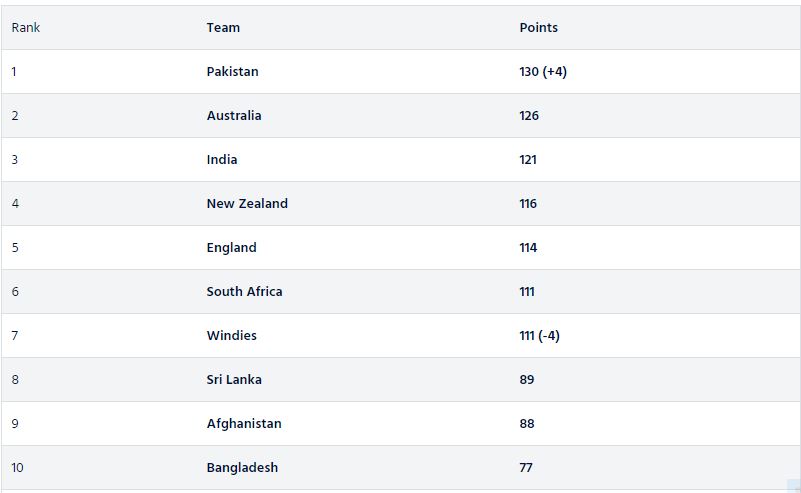Click the South Africa team cell
Screen dimensions: 801x493
click(x=244, y=292)
